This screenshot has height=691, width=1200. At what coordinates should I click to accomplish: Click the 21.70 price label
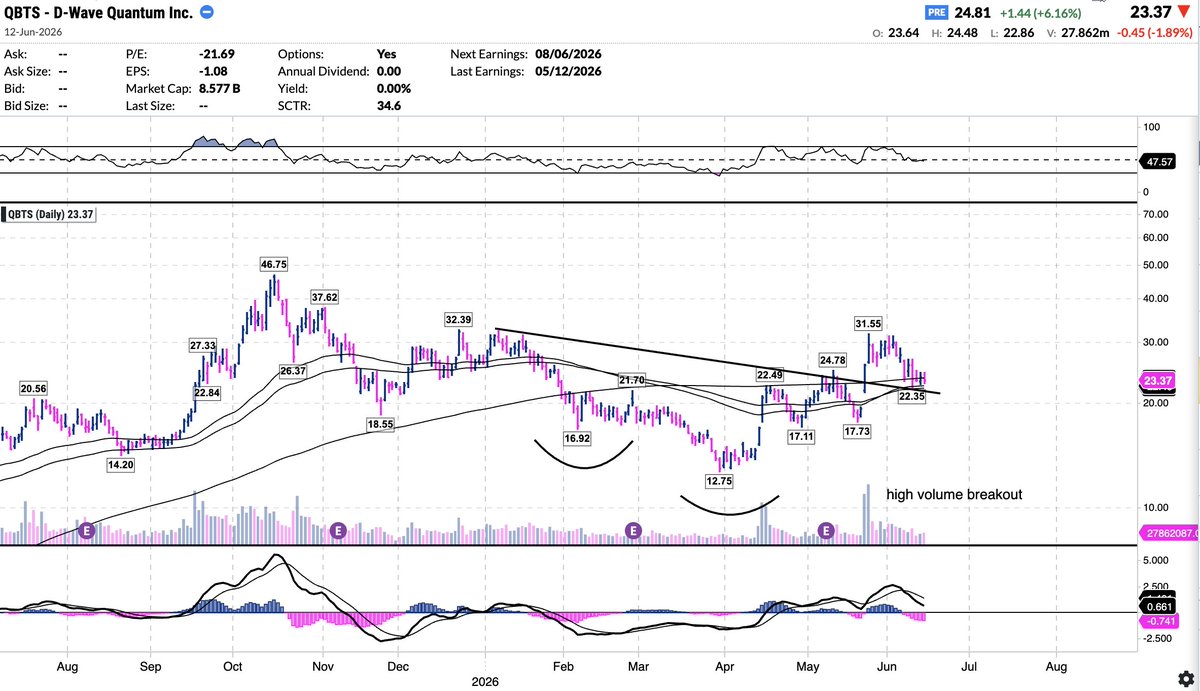coord(632,380)
